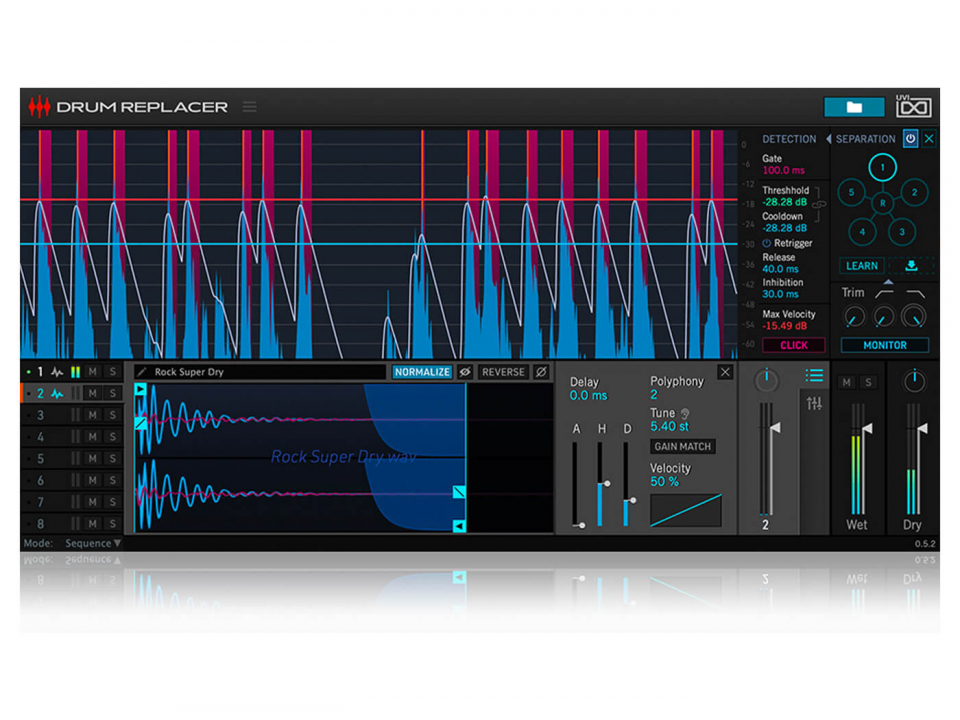This screenshot has height=720, width=960.
Task: Solo slot 1 with its S button
Action: pos(113,372)
